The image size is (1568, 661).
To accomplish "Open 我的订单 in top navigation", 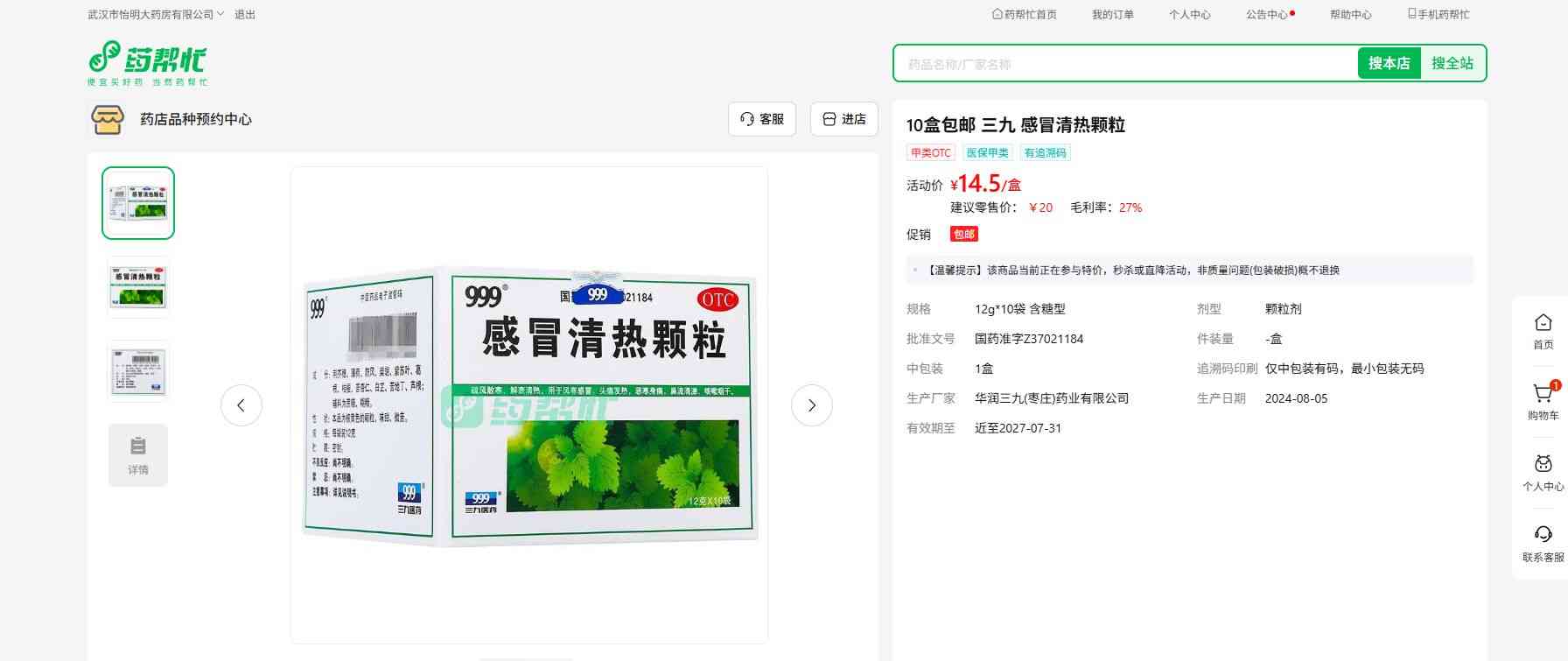I will pos(1112,15).
